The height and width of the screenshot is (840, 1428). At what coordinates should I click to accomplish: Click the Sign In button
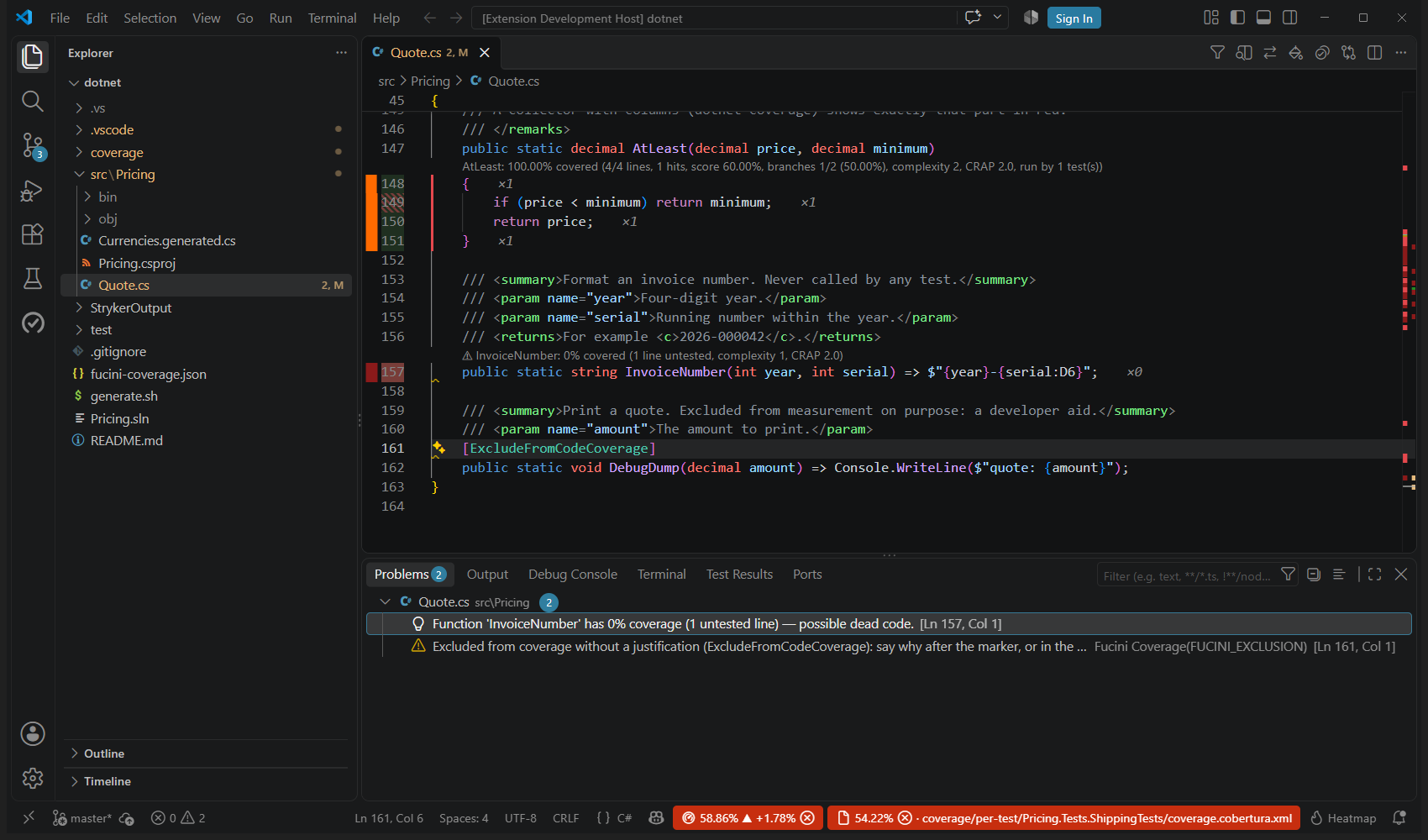point(1074,18)
